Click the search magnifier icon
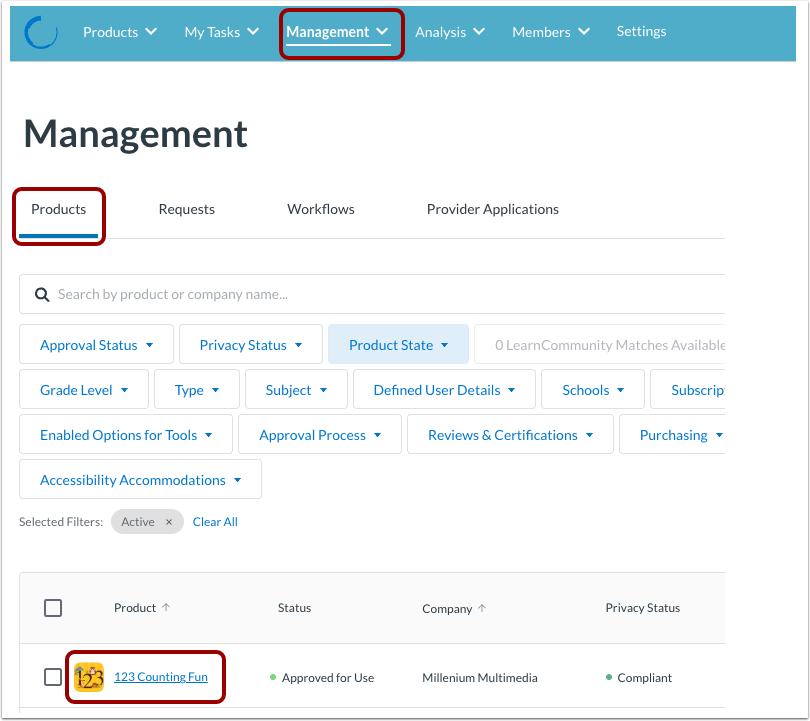This screenshot has width=810, height=721. pyautogui.click(x=40, y=294)
